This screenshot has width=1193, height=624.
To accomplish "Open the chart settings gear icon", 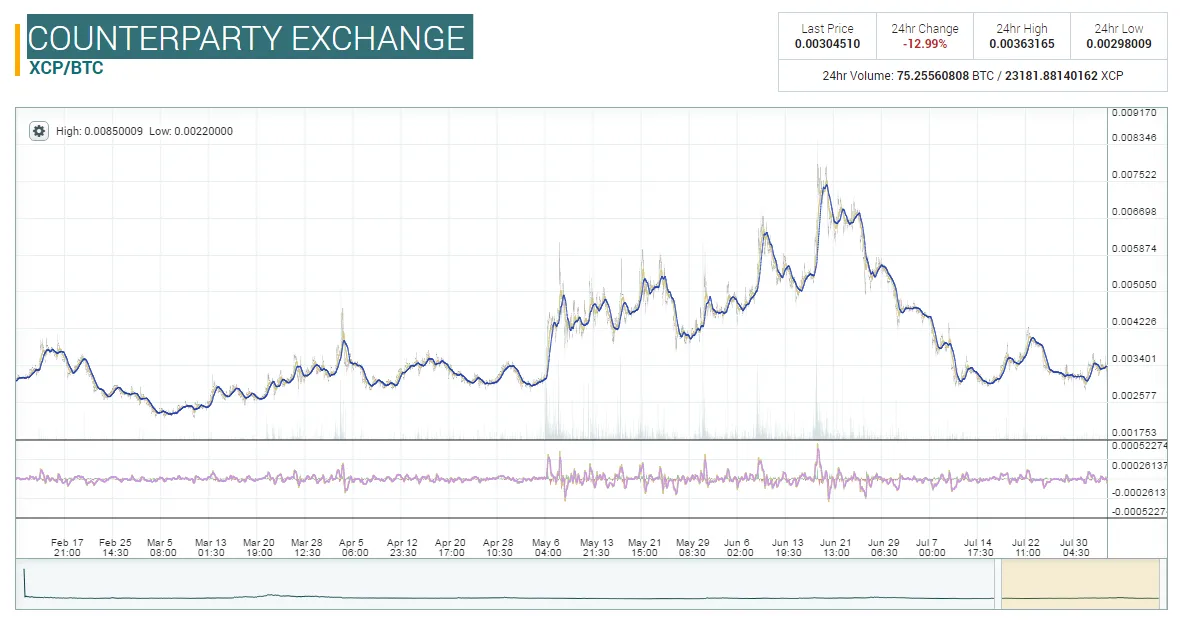I will (x=39, y=131).
